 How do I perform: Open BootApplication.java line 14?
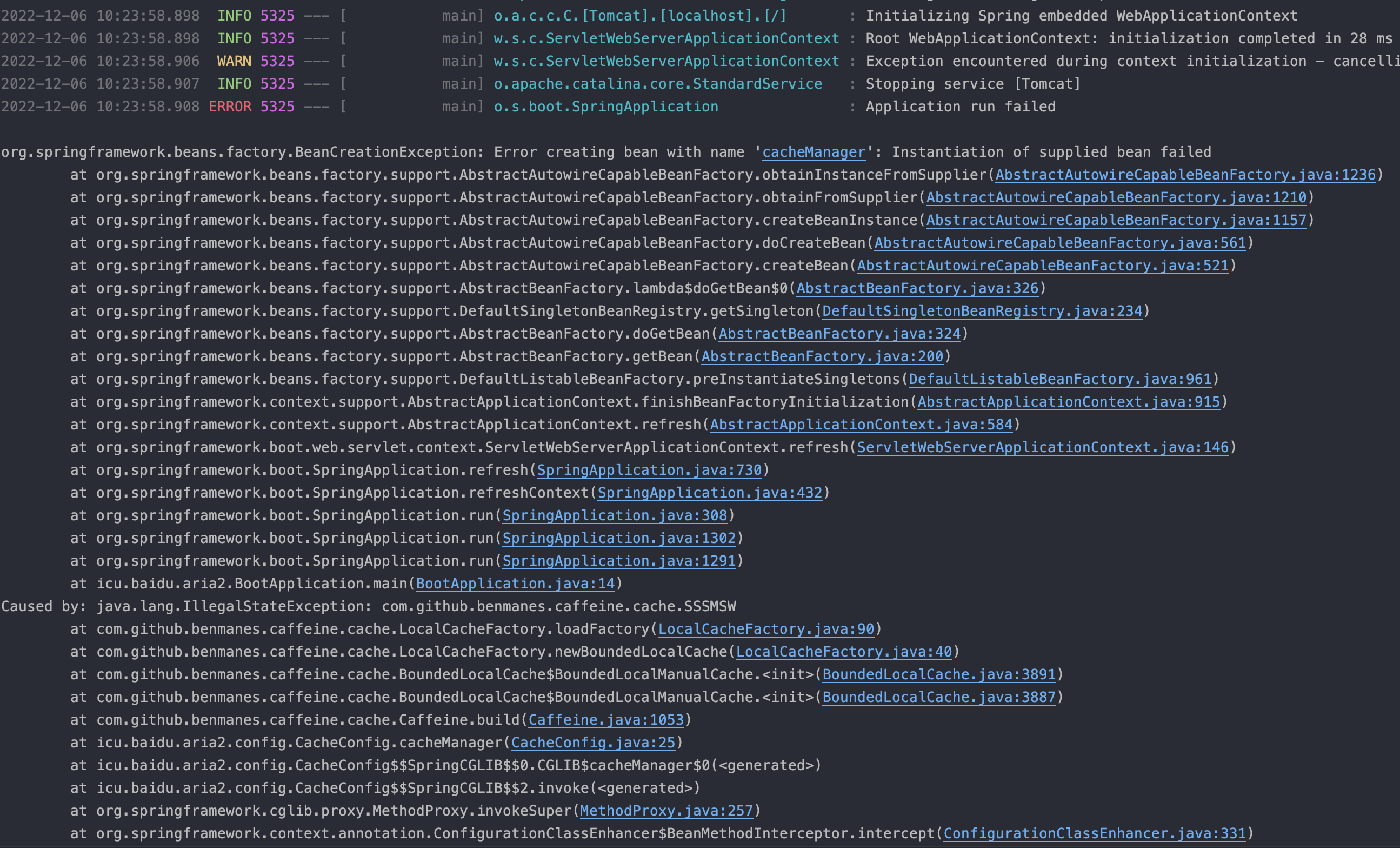pyautogui.click(x=514, y=583)
